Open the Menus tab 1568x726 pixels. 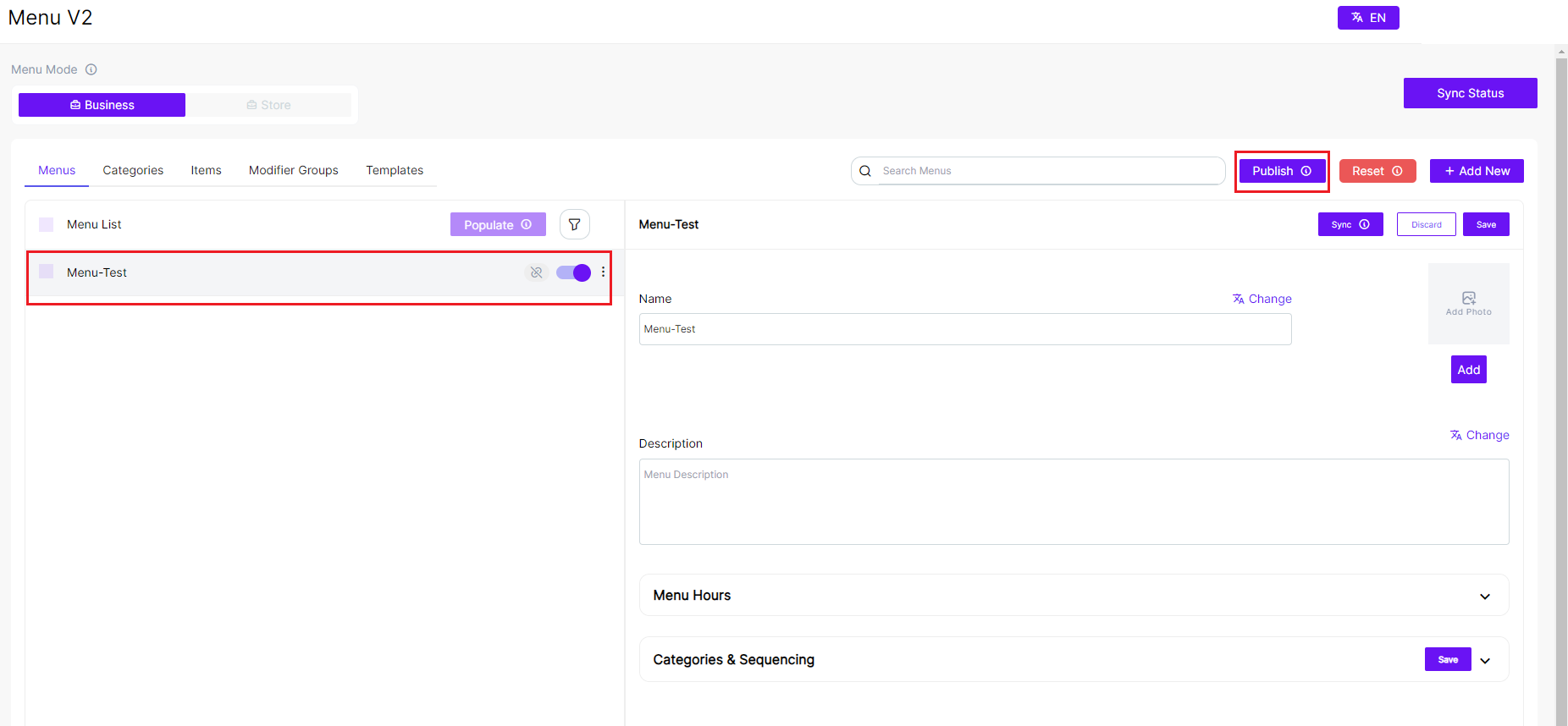[x=57, y=170]
